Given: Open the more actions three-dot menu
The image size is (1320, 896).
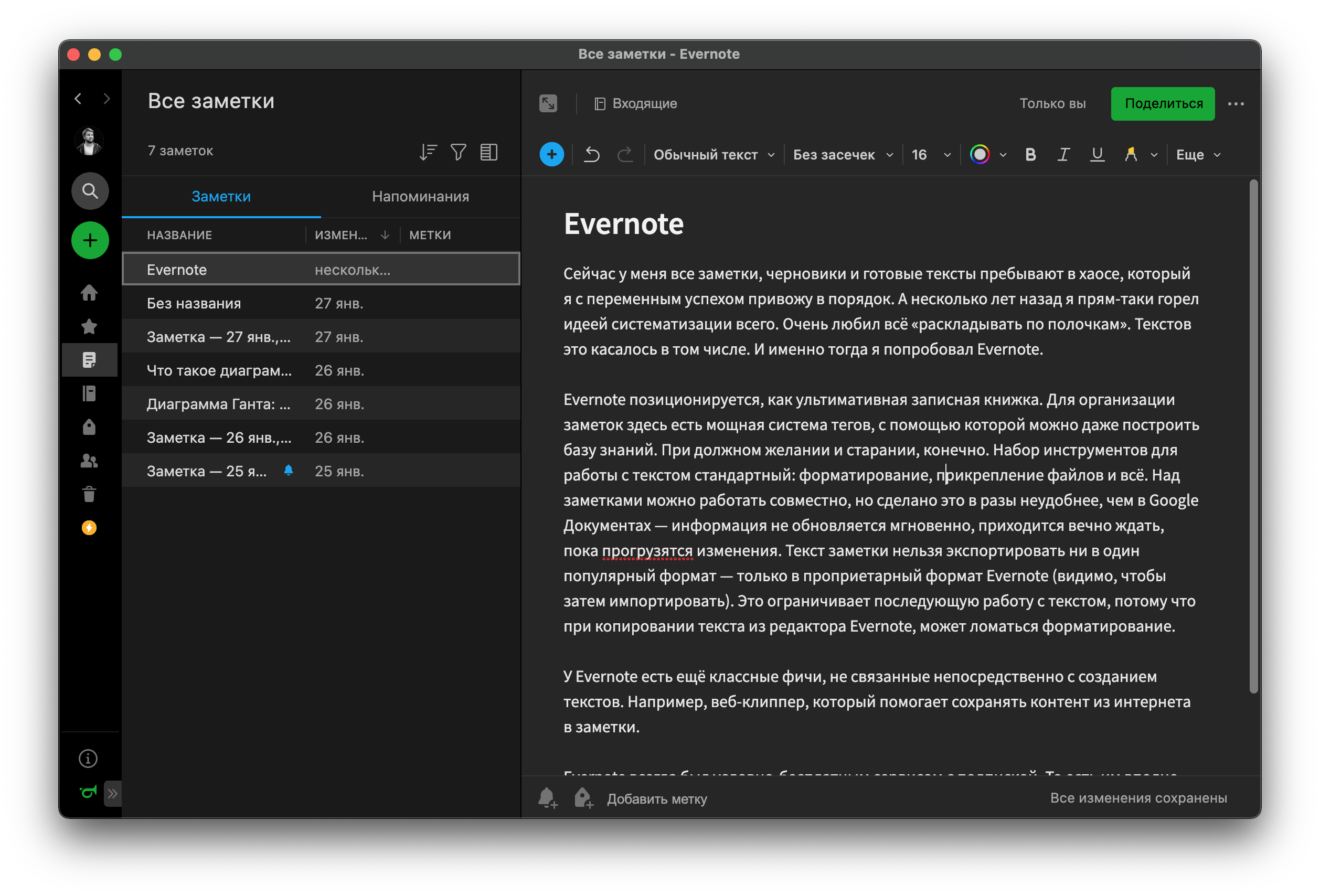Looking at the screenshot, I should point(1236,104).
